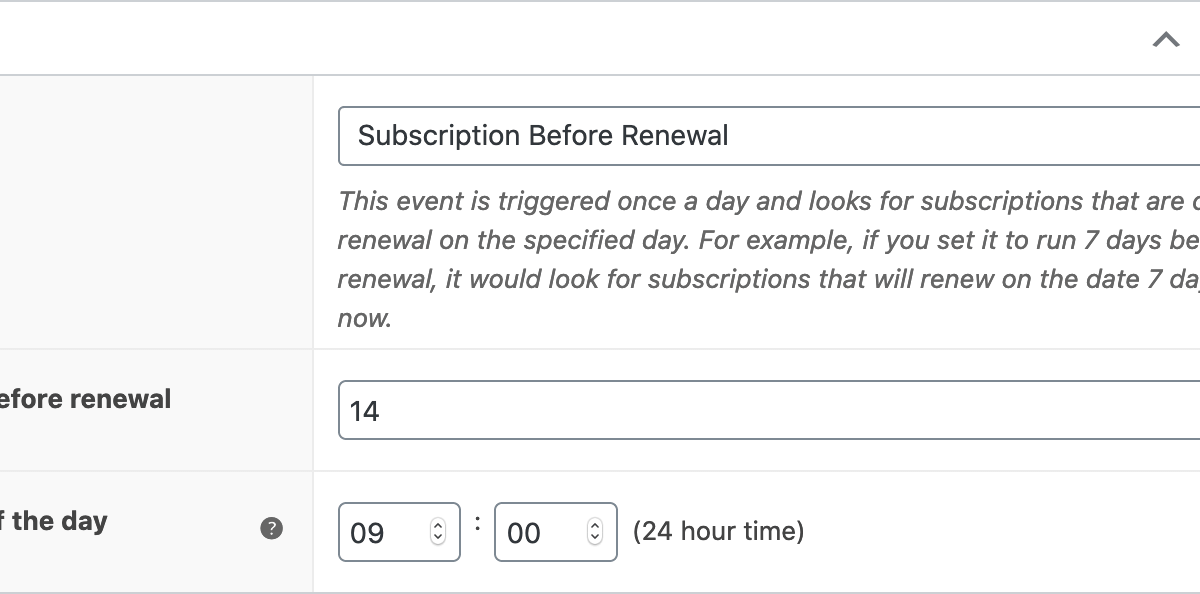
Task: Click the days before renewal field showing 14
Action: (768, 410)
